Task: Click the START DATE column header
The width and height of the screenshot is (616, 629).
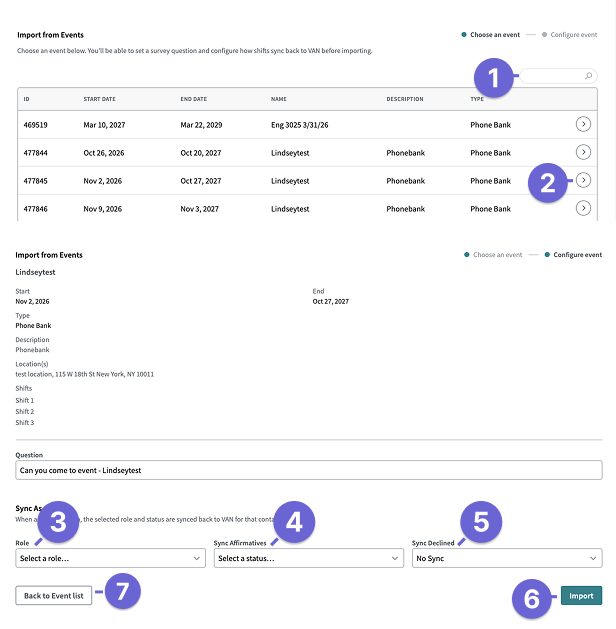Action: pyautogui.click(x=99, y=99)
